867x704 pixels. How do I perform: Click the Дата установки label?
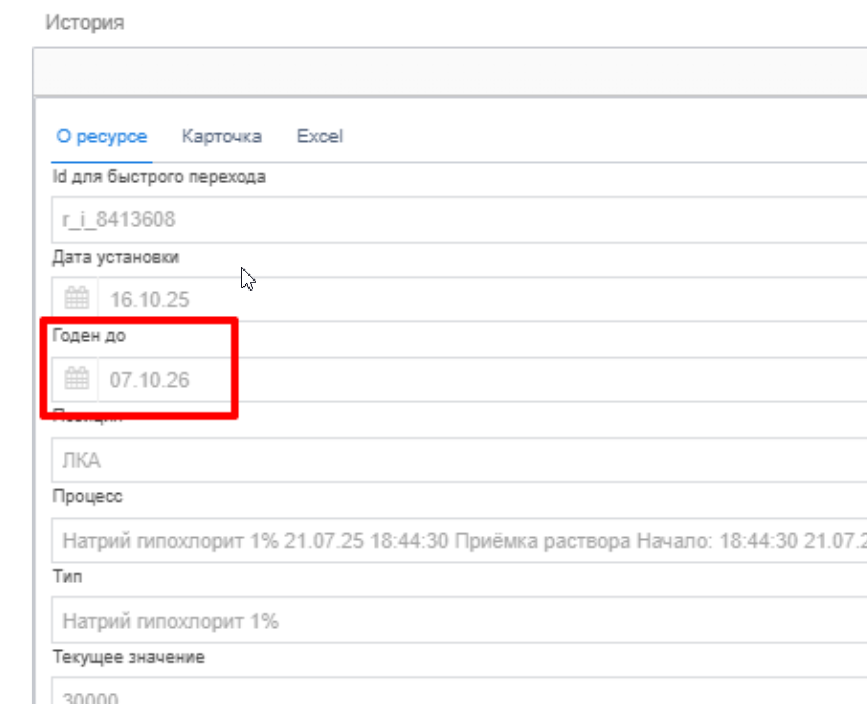coord(116,257)
